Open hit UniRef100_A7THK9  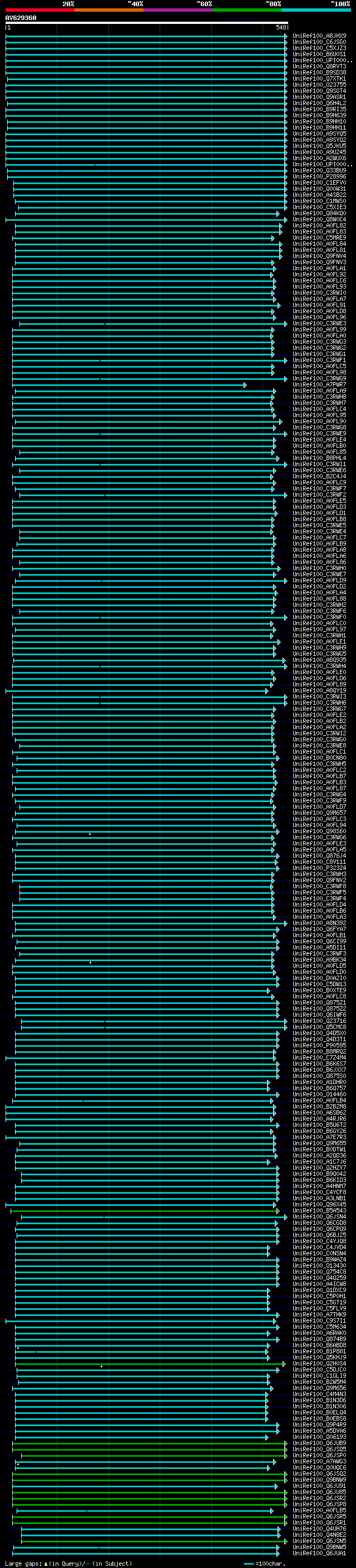[319, 1314]
